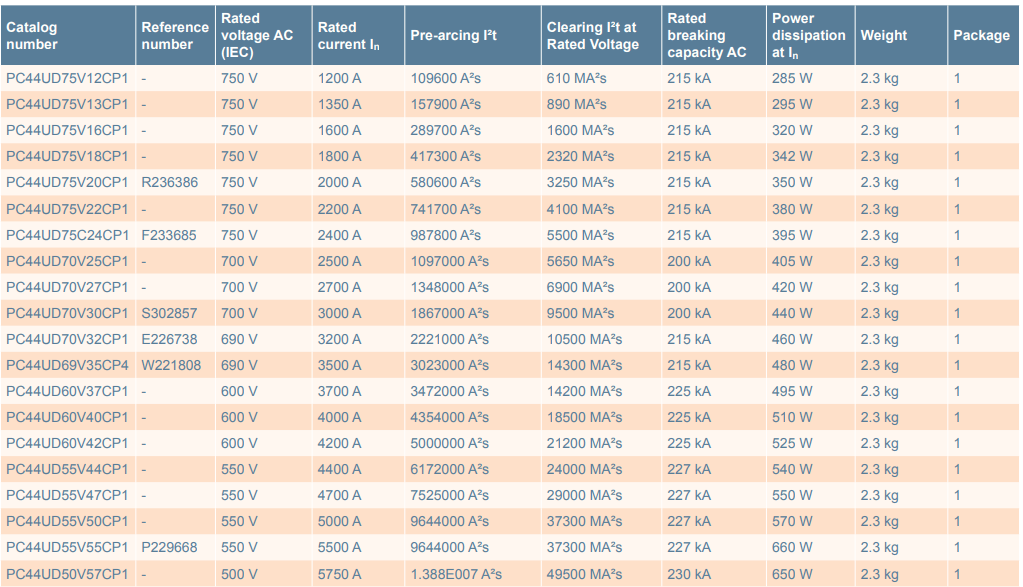Open catalog number PC44UD69V35CP4
The width and height of the screenshot is (1023, 587).
tap(67, 365)
